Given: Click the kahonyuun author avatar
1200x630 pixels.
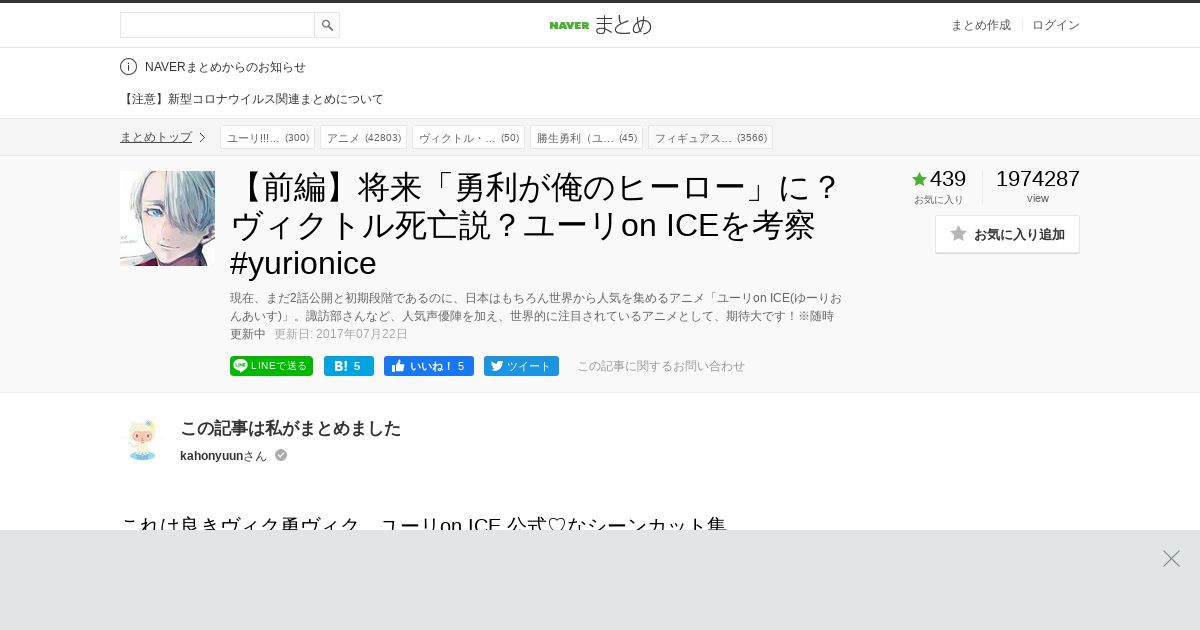Looking at the screenshot, I should tap(142, 440).
